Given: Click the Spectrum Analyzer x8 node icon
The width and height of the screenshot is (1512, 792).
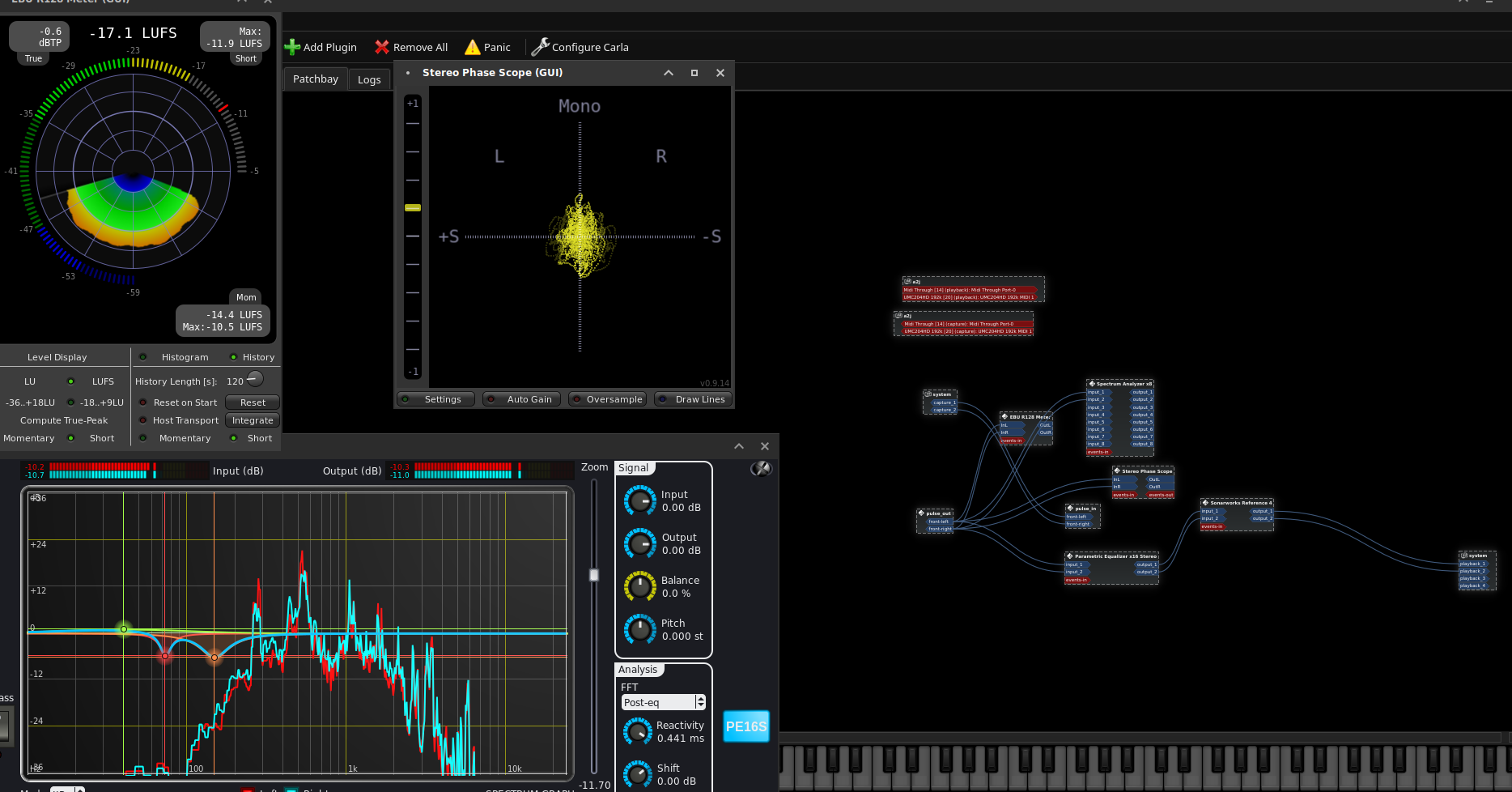Looking at the screenshot, I should click(1092, 384).
